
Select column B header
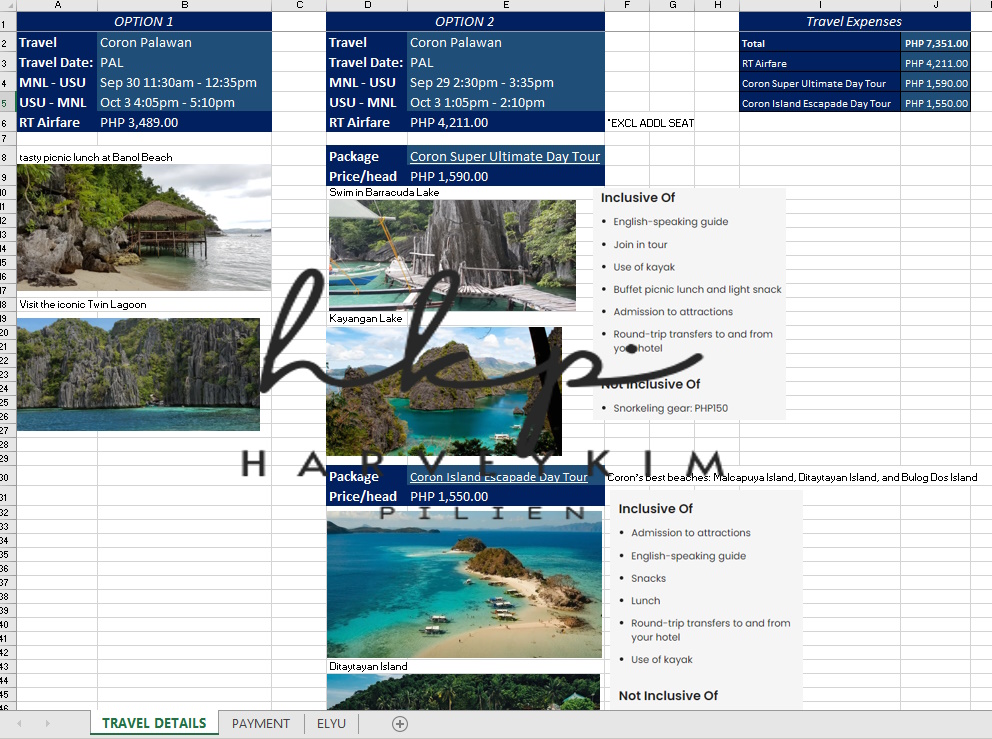click(x=185, y=5)
